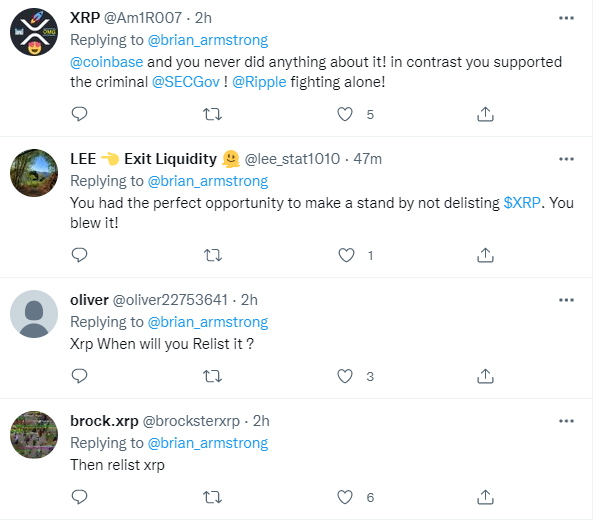The image size is (602, 520).
Task: Like oliver's tweet with 3 likes
Action: click(x=347, y=376)
